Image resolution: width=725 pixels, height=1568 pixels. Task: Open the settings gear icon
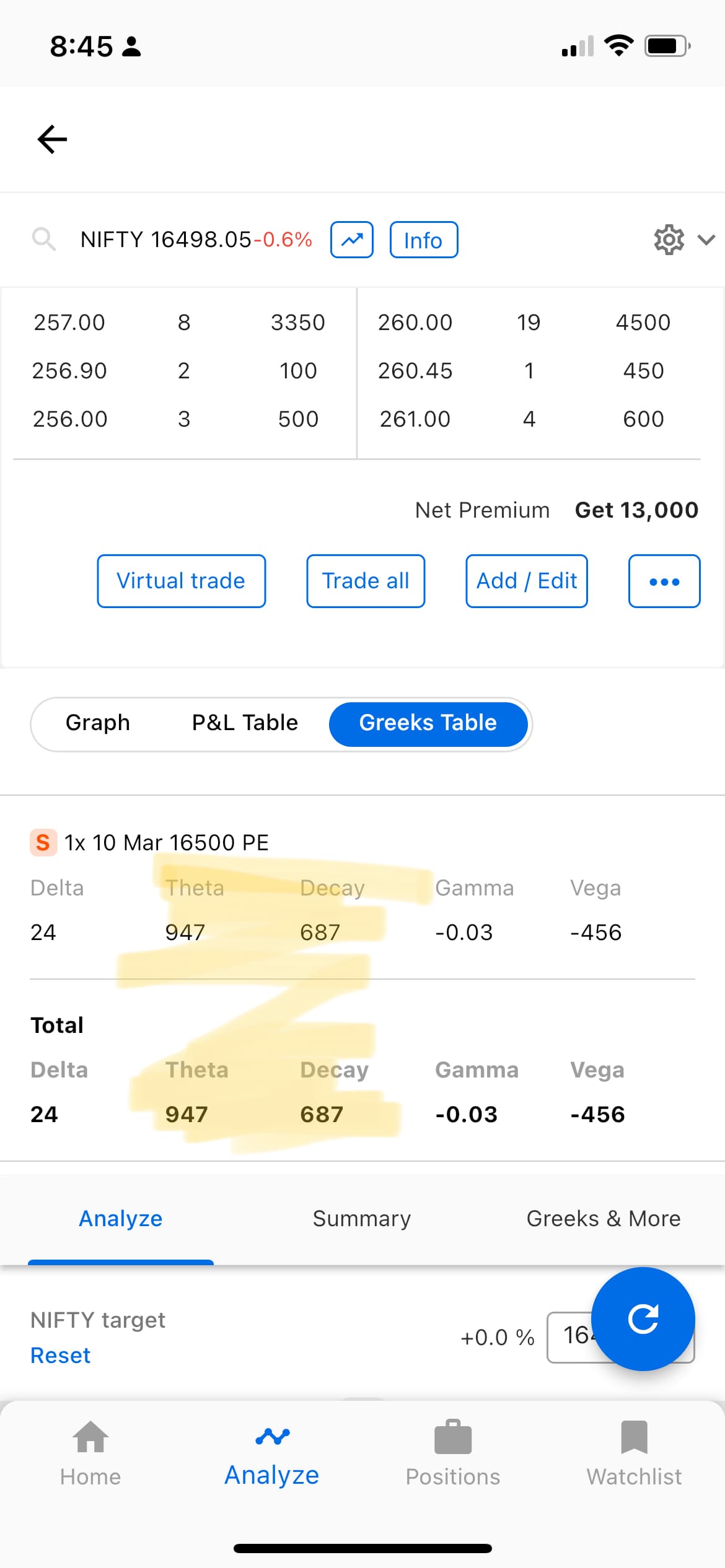pos(669,240)
